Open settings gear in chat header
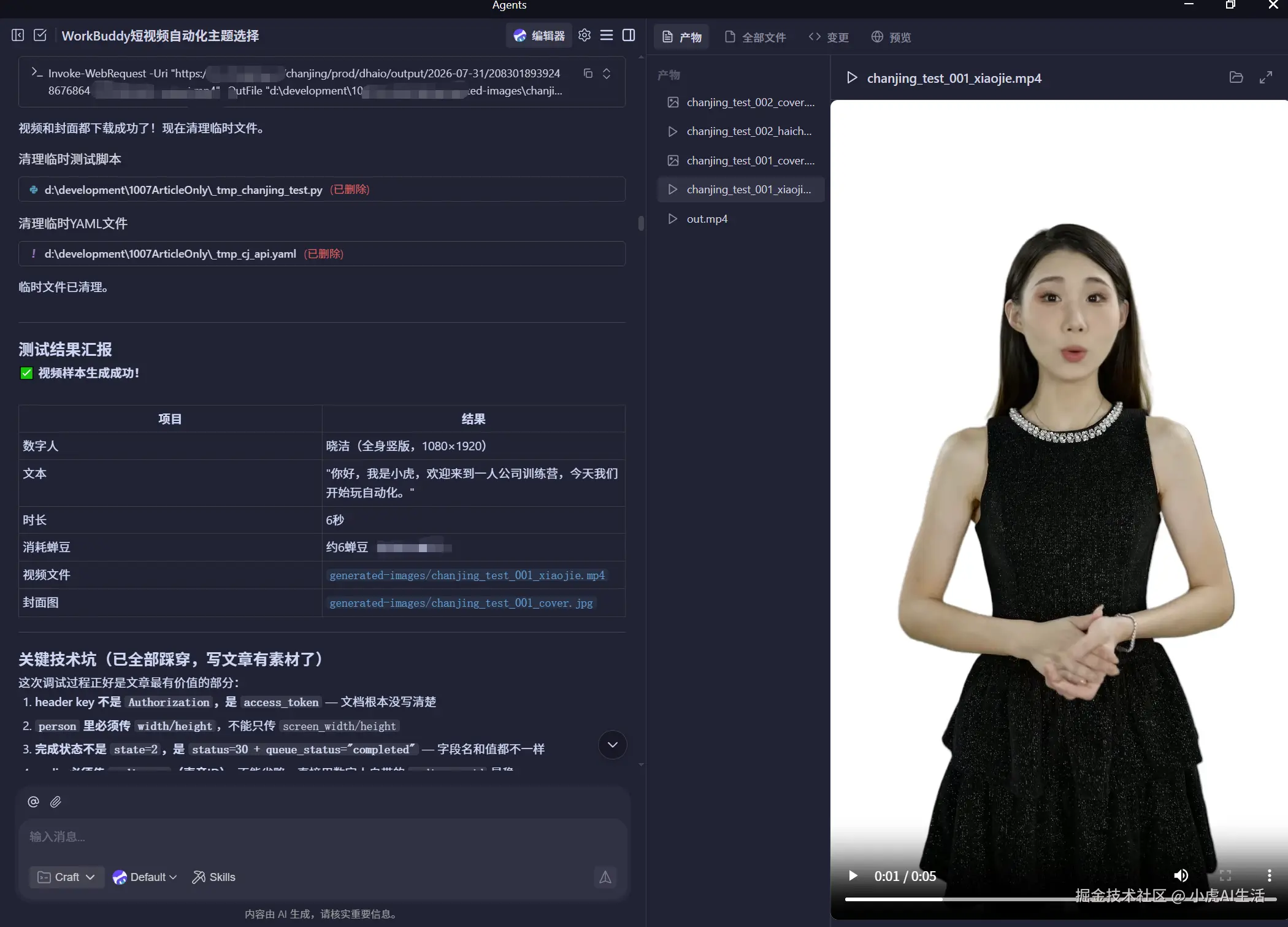Viewport: 1288px width, 927px height. pos(585,36)
